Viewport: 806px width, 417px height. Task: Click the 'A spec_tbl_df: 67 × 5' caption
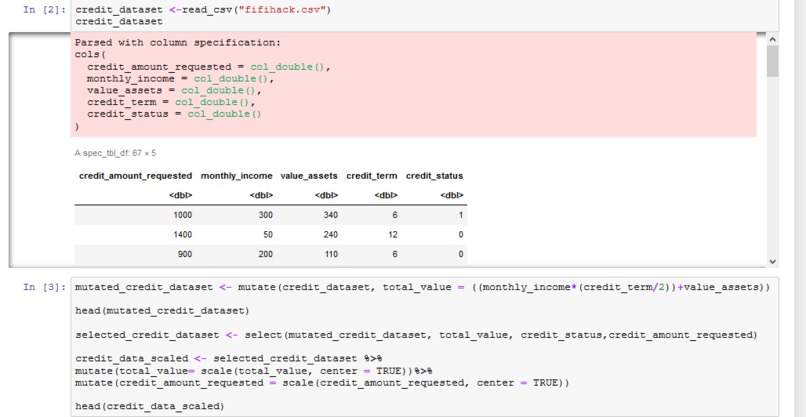coord(115,153)
